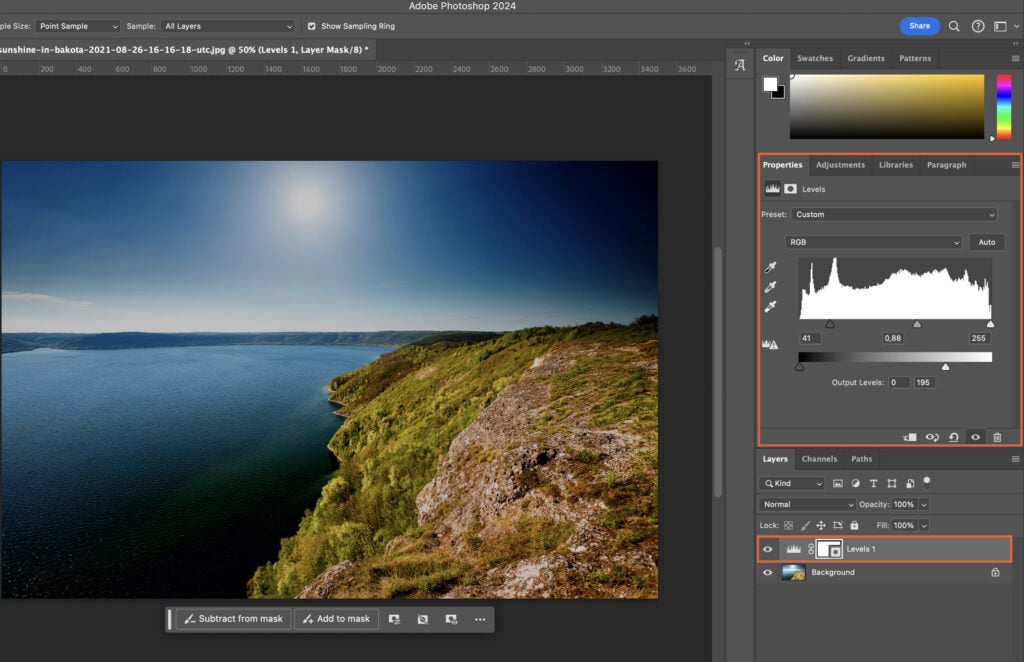Click the Output Levels 195 input field

[924, 382]
